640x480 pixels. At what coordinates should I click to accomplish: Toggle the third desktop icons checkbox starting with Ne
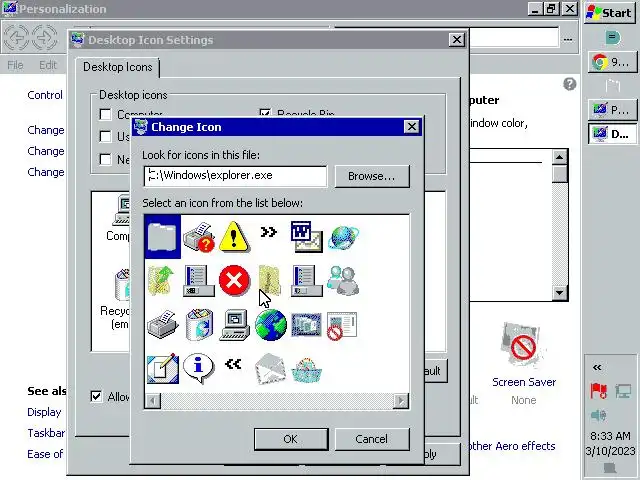tap(105, 159)
